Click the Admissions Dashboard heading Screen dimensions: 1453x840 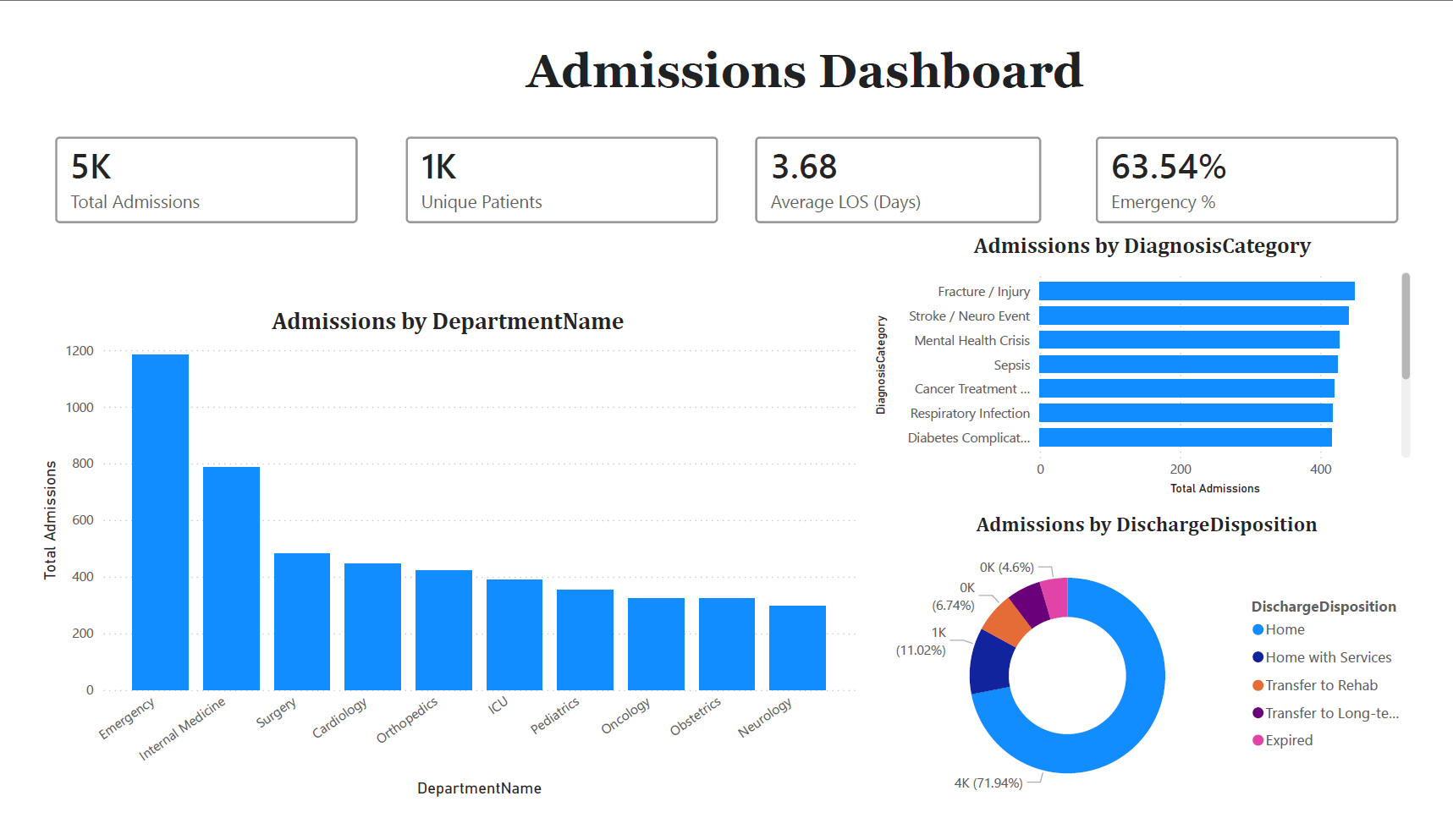[x=805, y=70]
